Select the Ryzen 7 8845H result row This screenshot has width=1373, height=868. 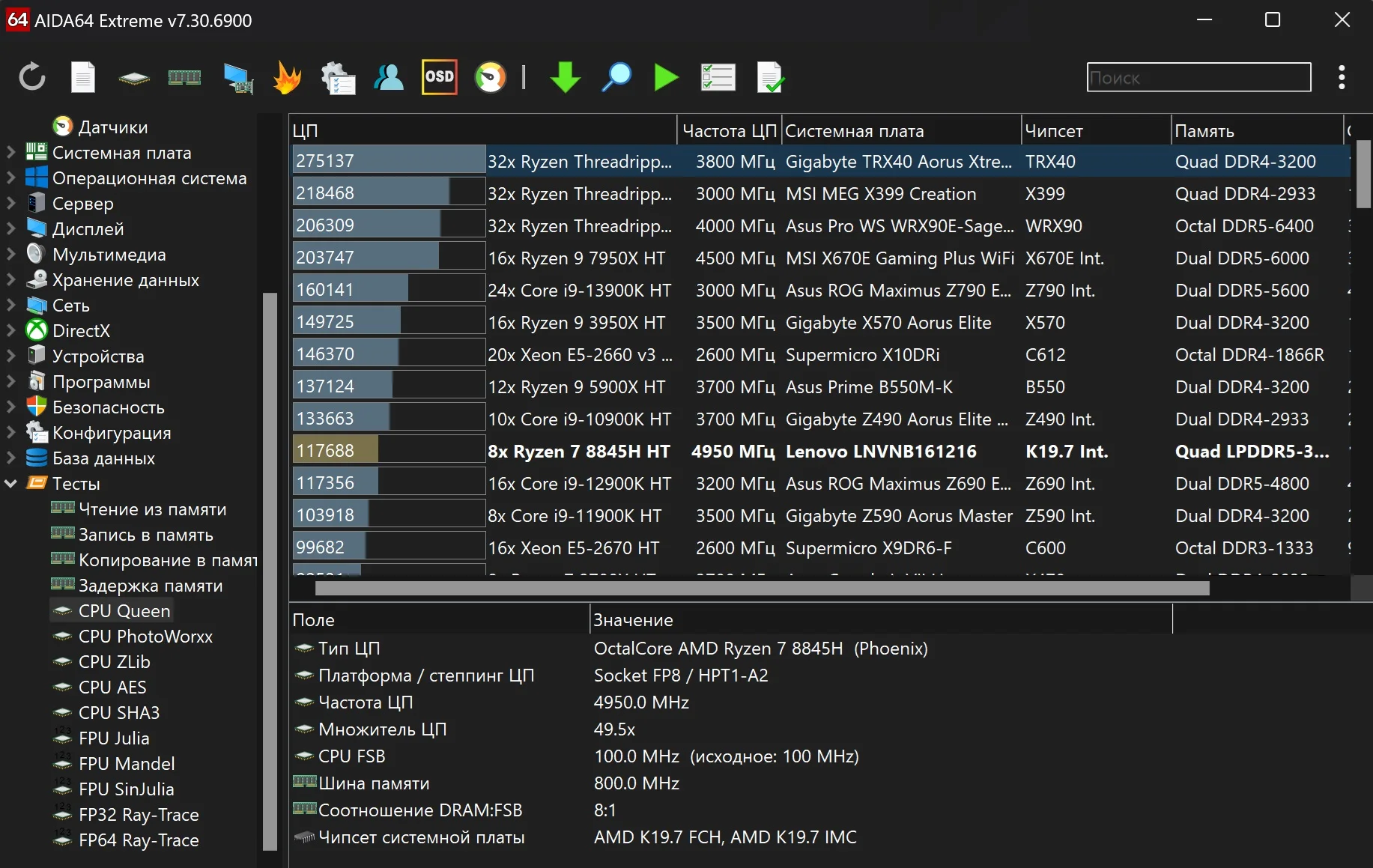click(578, 452)
